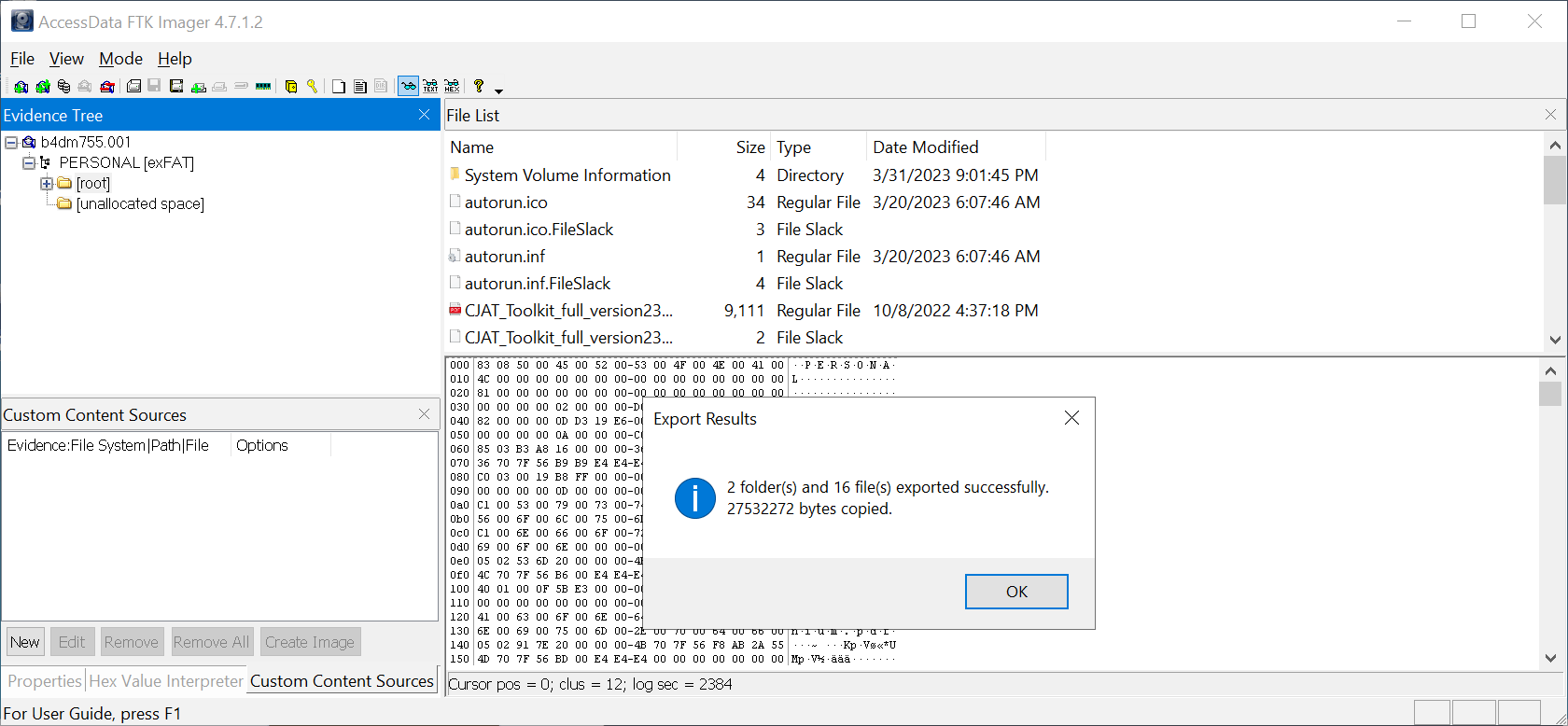The width and height of the screenshot is (1568, 726).
Task: Click the Remove All Evidence Items icon
Action: 107,87
